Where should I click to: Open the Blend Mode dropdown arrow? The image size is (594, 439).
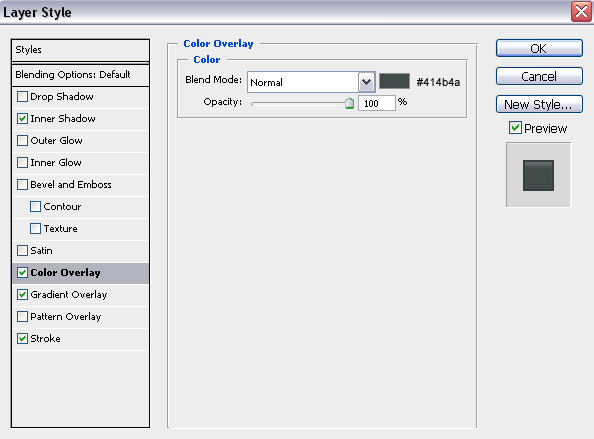[366, 82]
